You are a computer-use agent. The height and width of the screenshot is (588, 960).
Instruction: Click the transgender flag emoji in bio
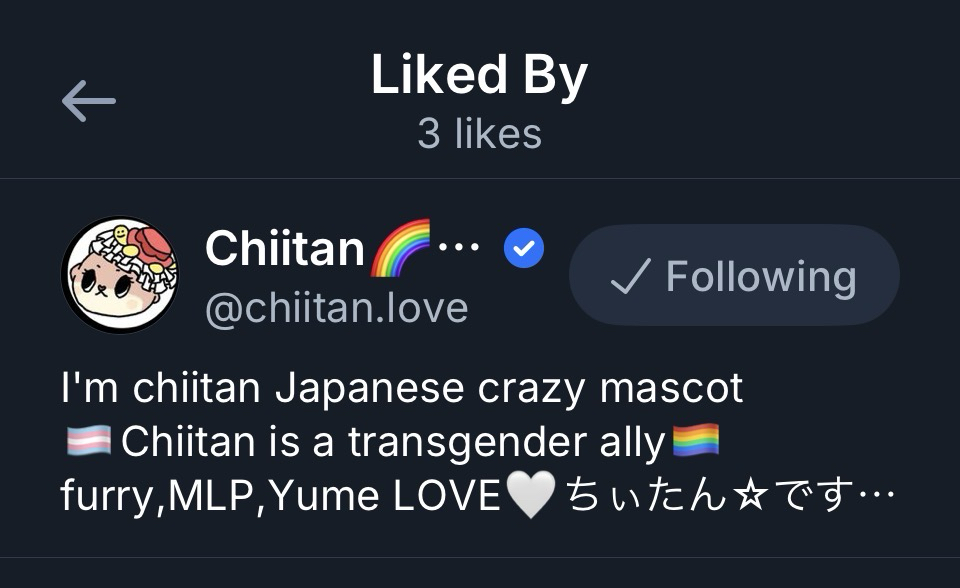(89, 441)
